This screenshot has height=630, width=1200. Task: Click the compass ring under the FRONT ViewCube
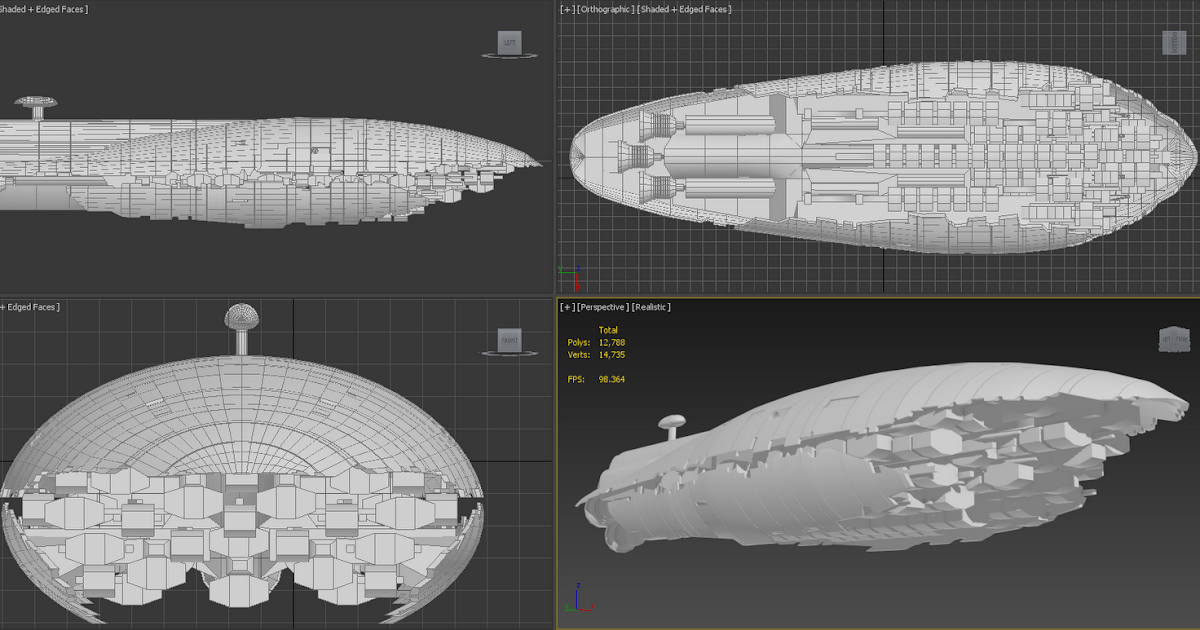(x=510, y=353)
